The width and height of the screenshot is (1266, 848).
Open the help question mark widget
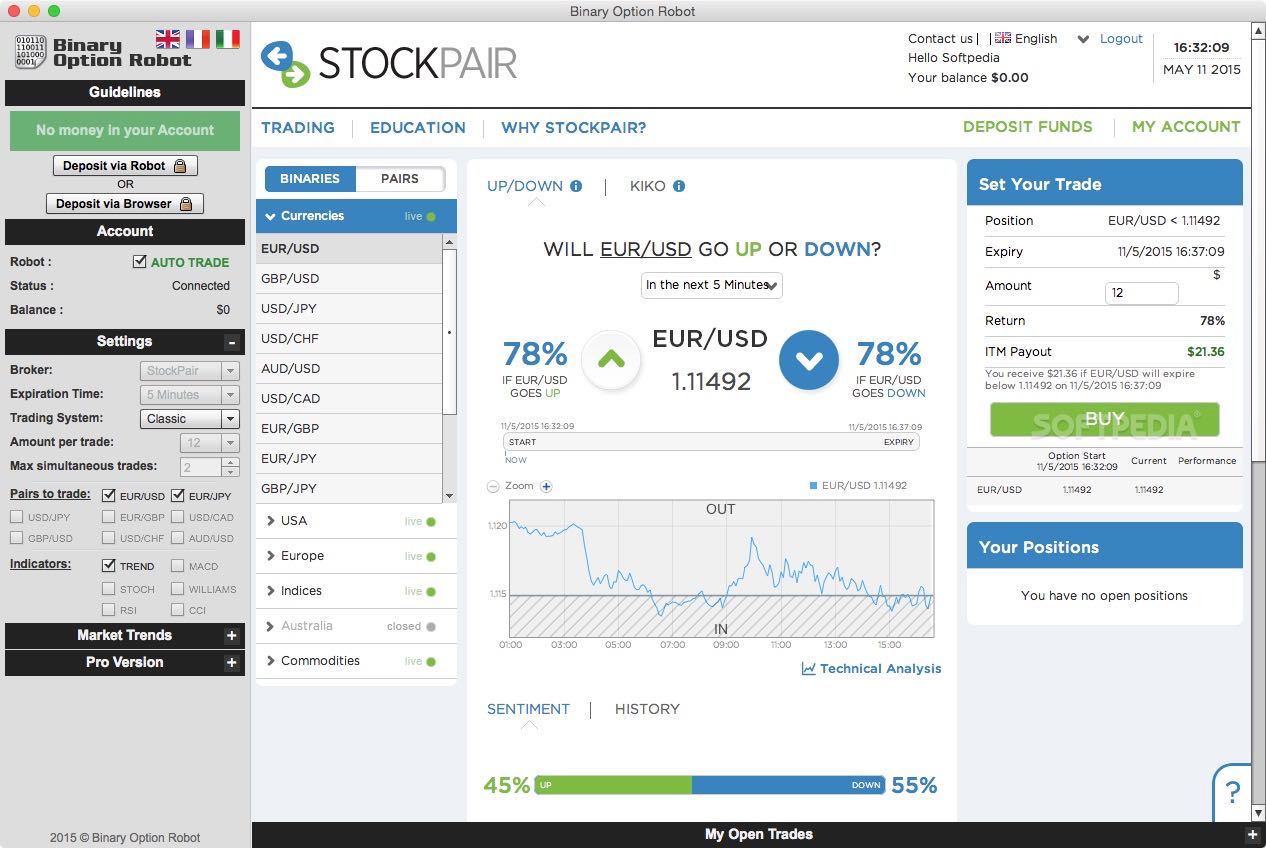tap(1232, 792)
